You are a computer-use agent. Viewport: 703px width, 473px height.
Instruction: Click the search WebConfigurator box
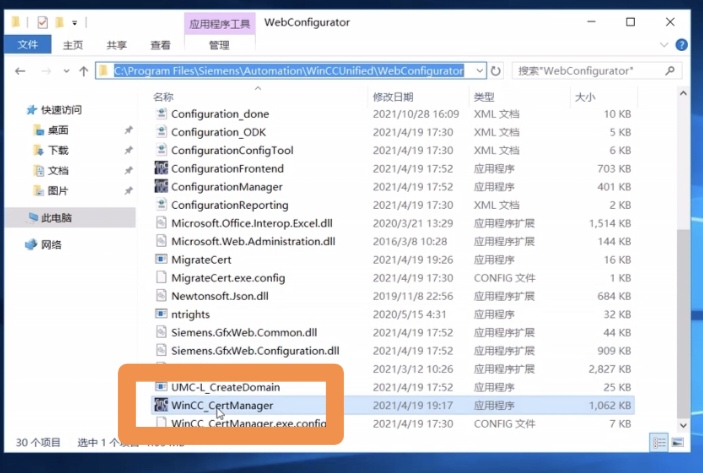pyautogui.click(x=597, y=71)
